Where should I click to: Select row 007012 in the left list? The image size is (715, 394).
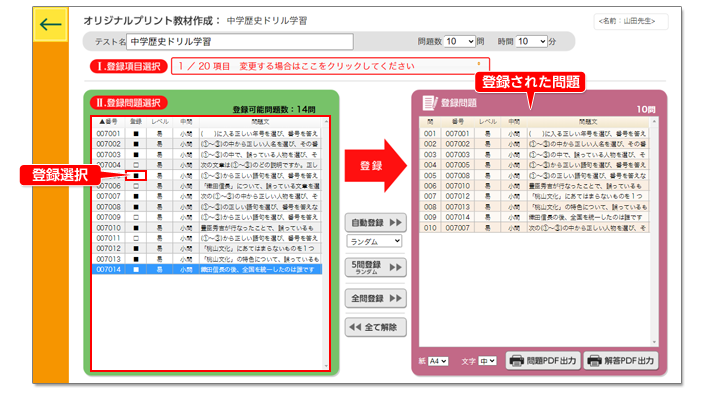click(207, 249)
